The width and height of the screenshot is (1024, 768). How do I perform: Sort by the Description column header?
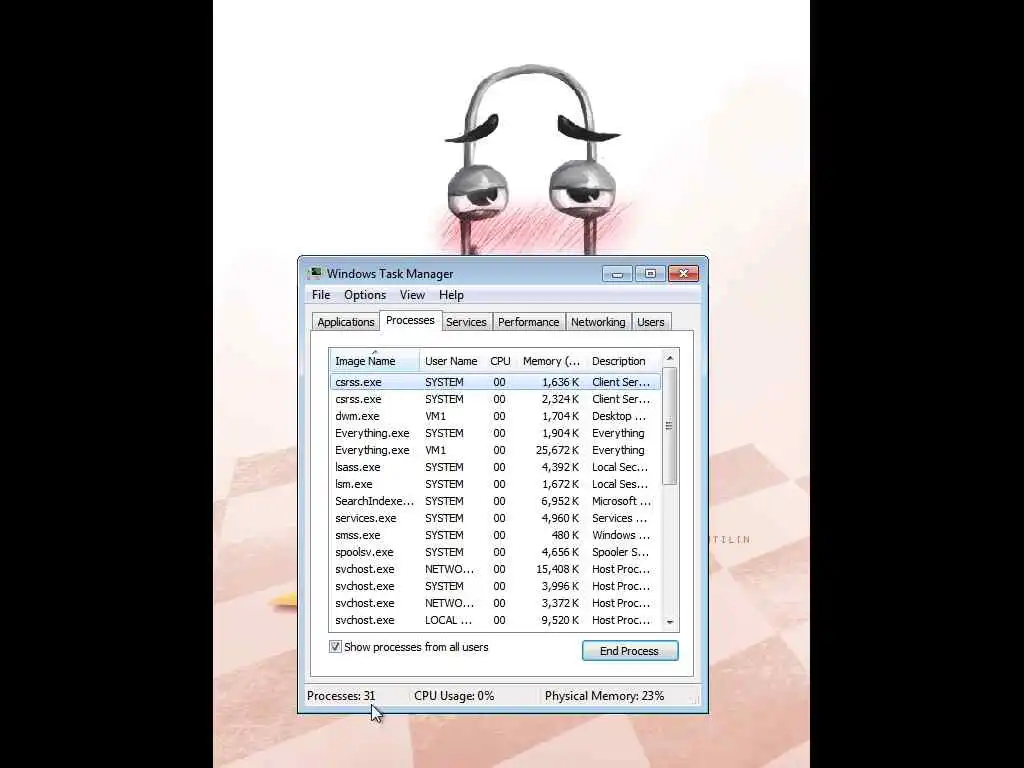(624, 360)
